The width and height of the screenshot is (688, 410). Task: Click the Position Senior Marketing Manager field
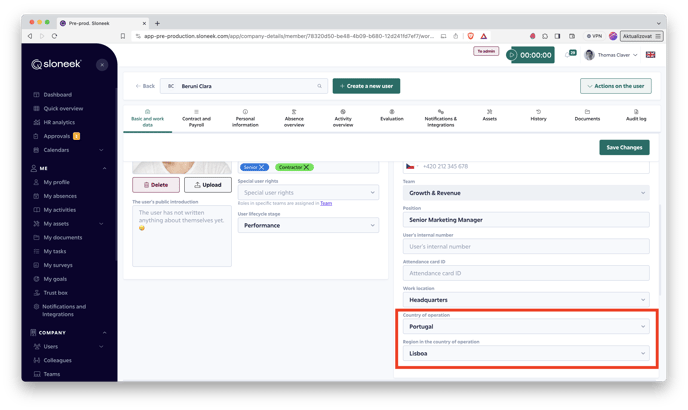coord(526,219)
